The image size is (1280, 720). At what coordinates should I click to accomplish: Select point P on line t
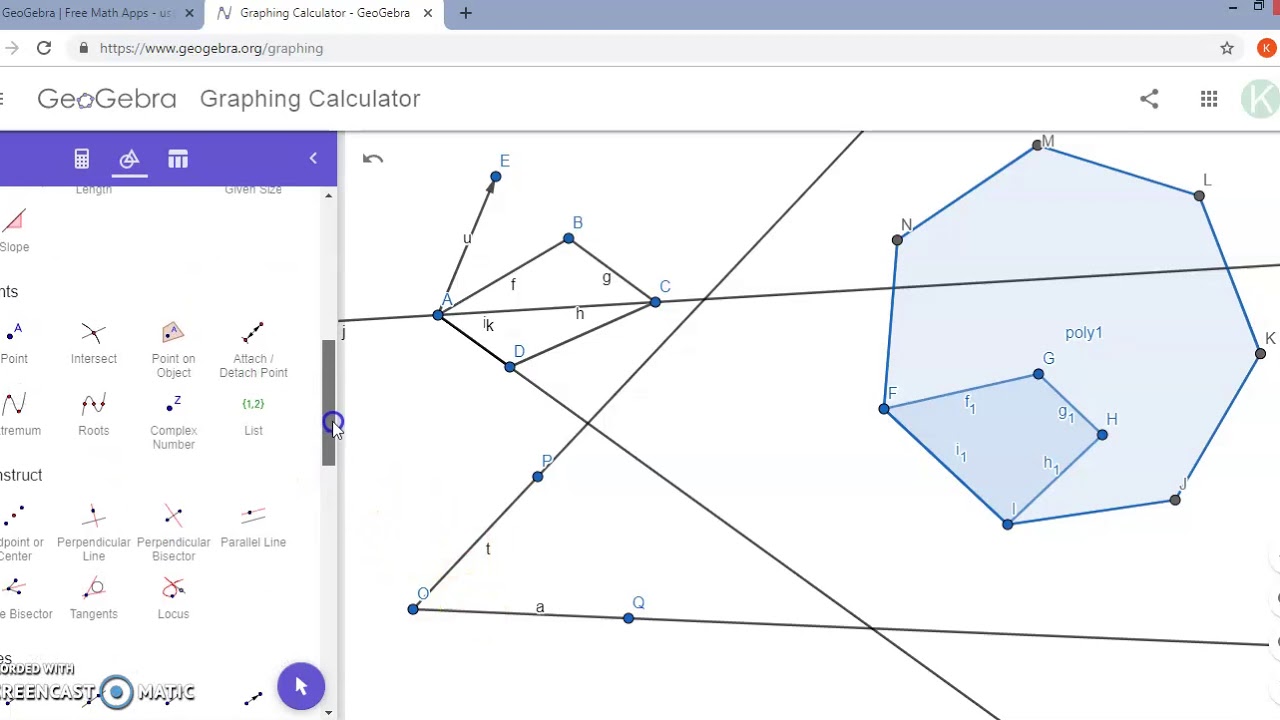538,476
